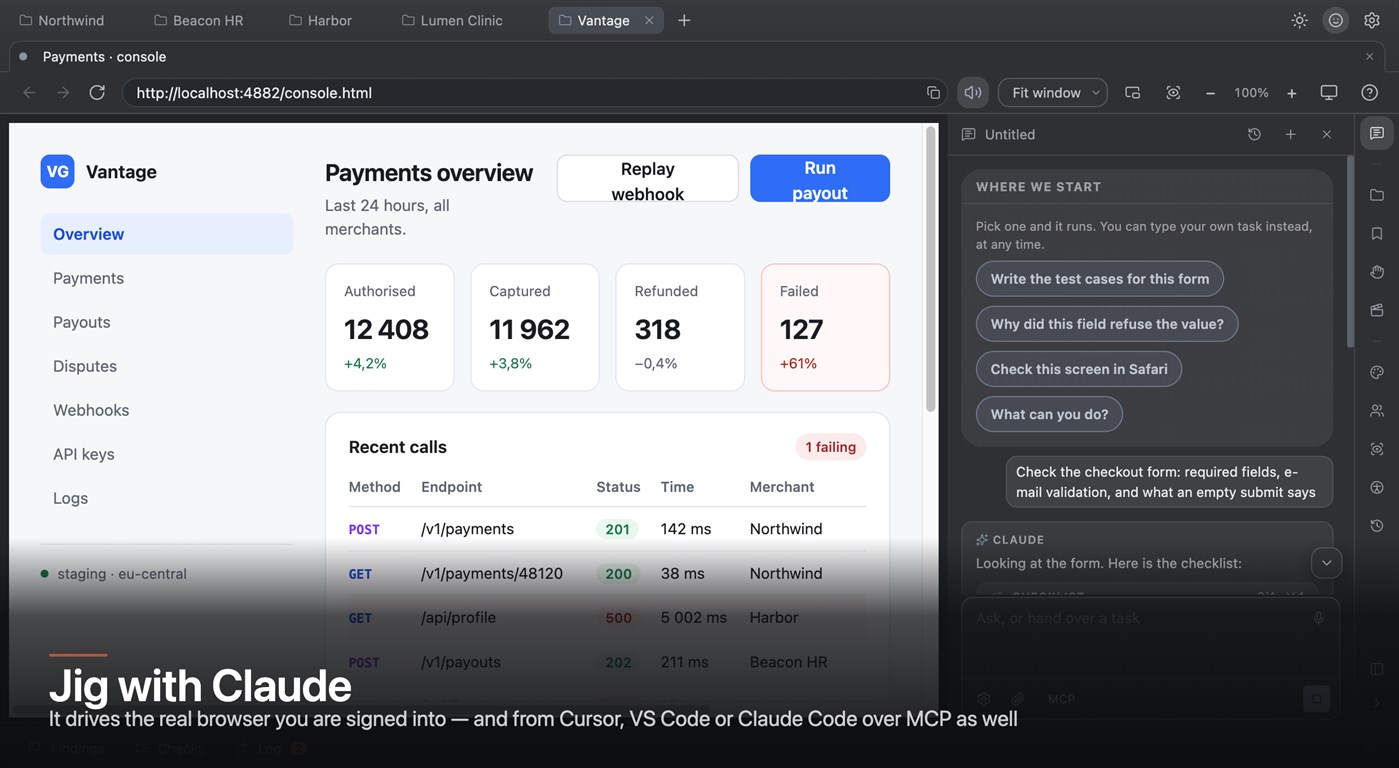The height and width of the screenshot is (768, 1399).
Task: Select the /v1/payments/48120 endpoint cell
Action: [x=492, y=574]
